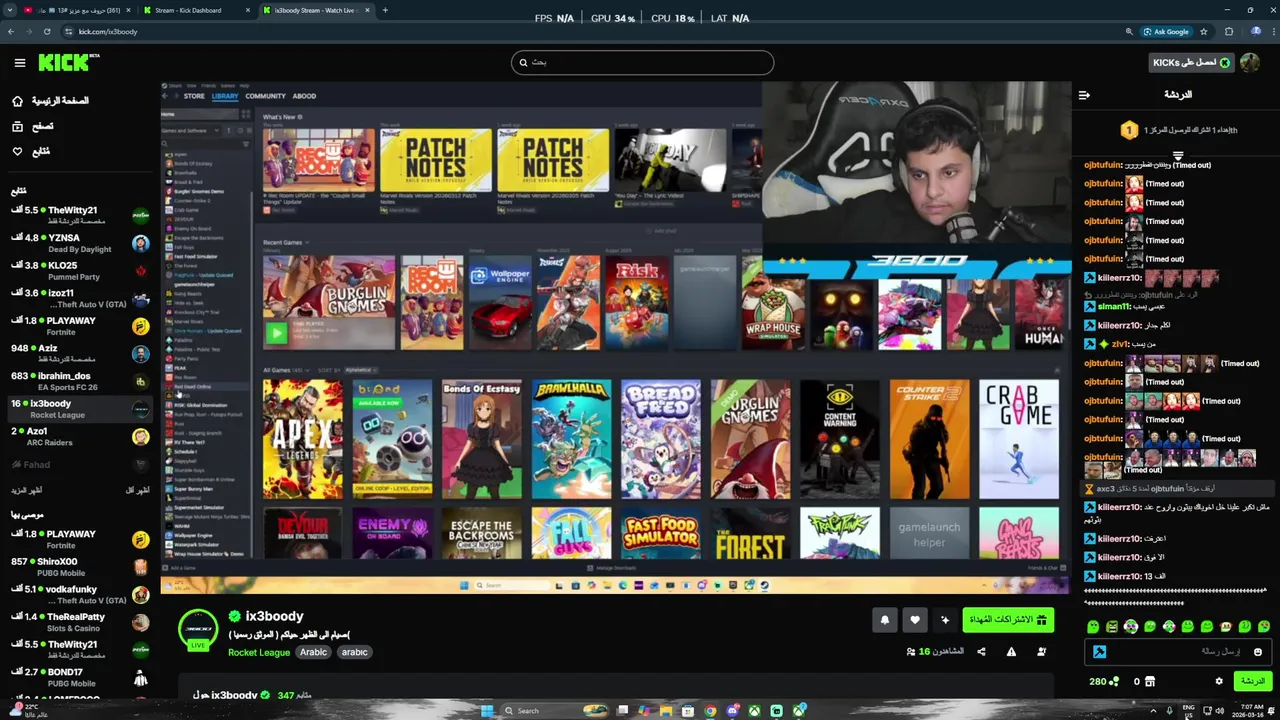Go to Home via house icon in sidebar
Screen dimensions: 1280x720
tap(17, 101)
